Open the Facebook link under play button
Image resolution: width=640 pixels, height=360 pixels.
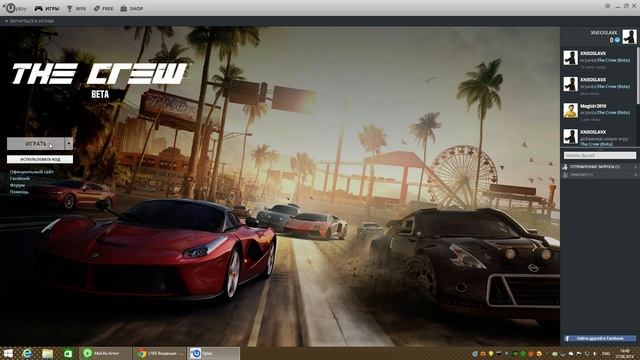tap(20, 179)
